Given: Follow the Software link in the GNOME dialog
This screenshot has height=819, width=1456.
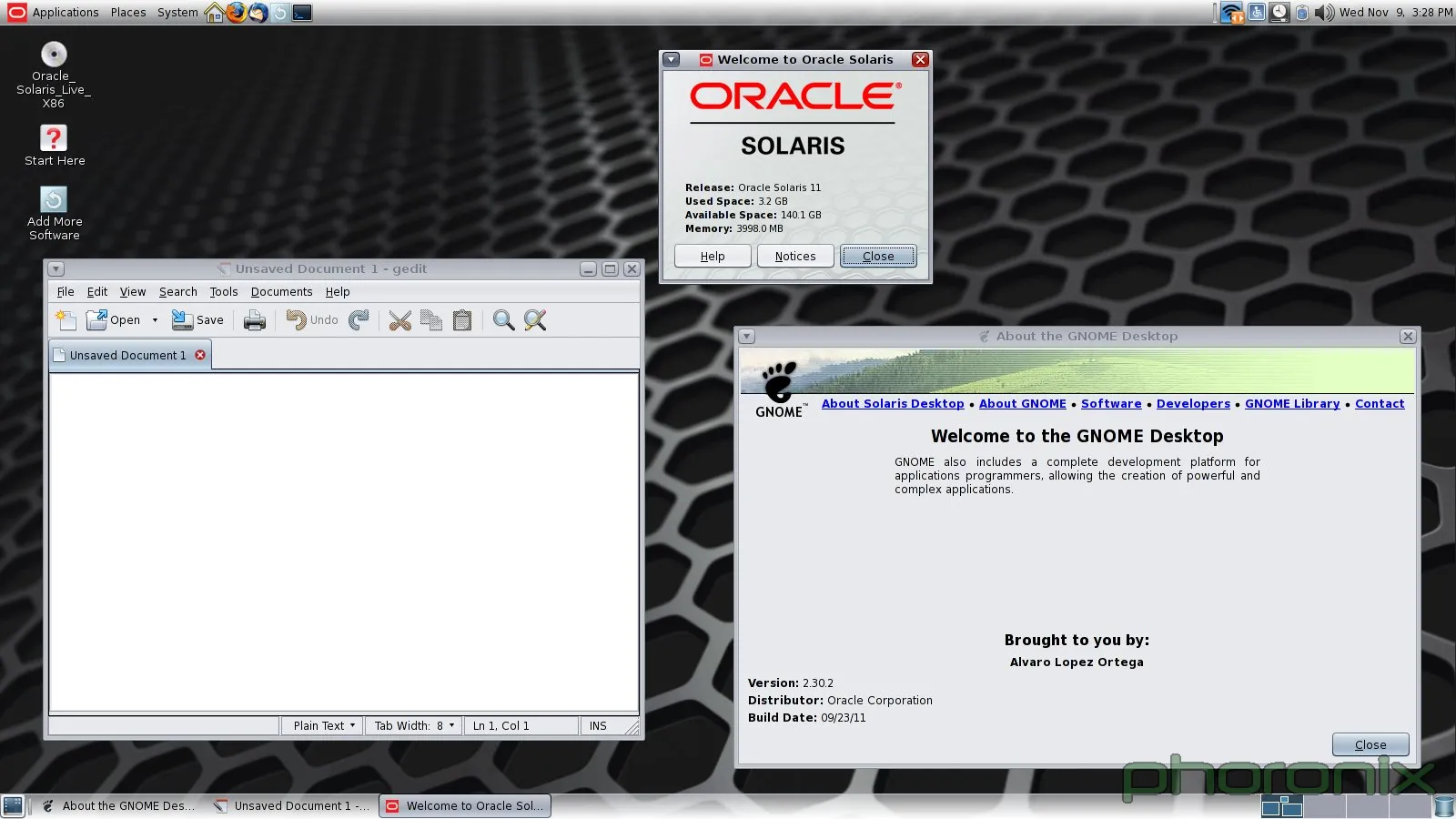Looking at the screenshot, I should [1111, 404].
